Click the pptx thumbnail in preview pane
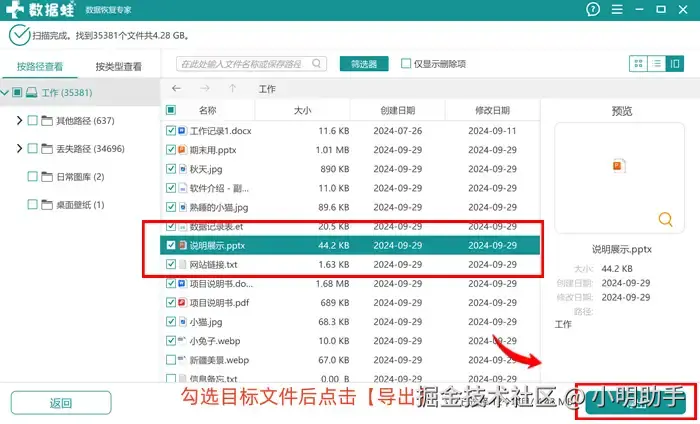This screenshot has width=700, height=424. 619,166
